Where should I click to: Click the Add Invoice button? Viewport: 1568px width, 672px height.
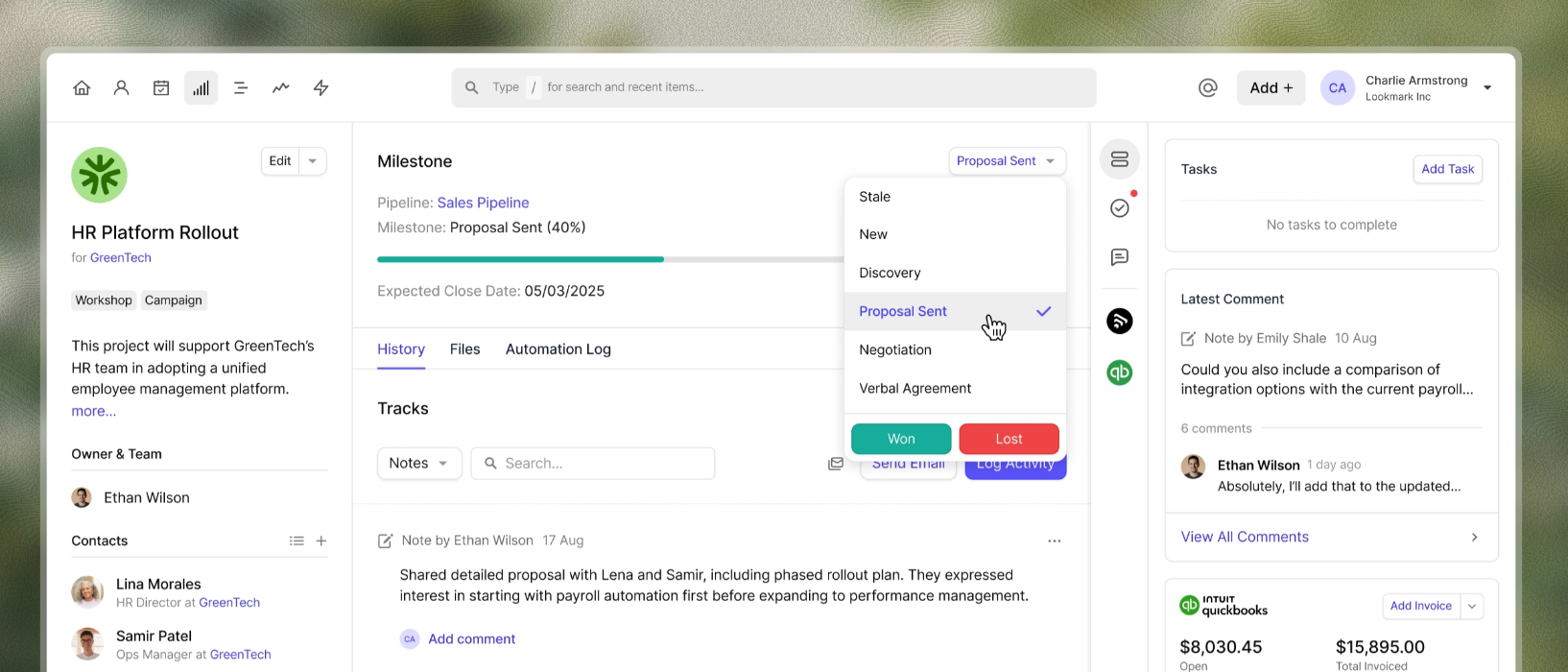coord(1421,606)
